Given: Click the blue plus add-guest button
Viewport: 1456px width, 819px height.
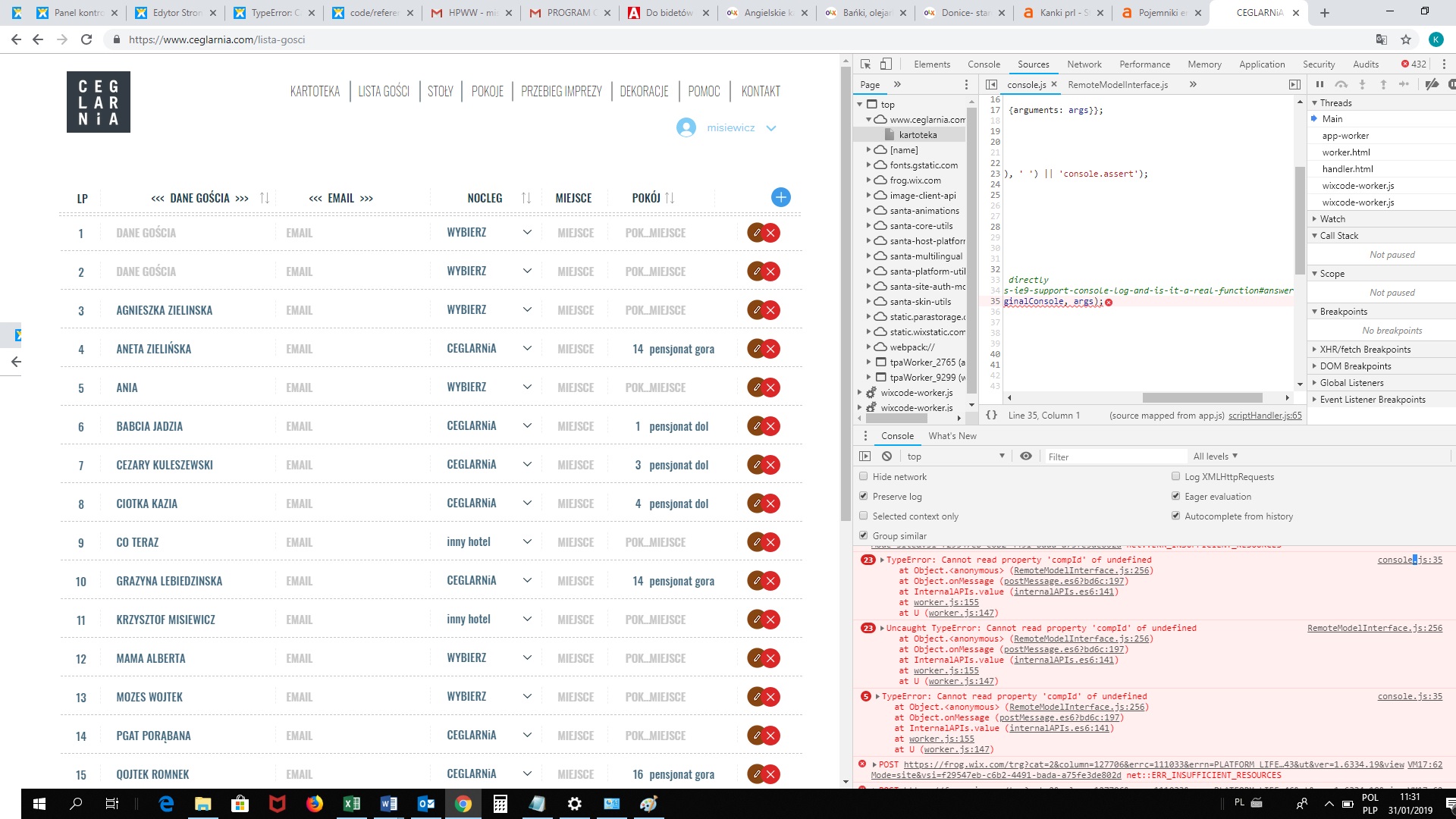Looking at the screenshot, I should click(780, 197).
